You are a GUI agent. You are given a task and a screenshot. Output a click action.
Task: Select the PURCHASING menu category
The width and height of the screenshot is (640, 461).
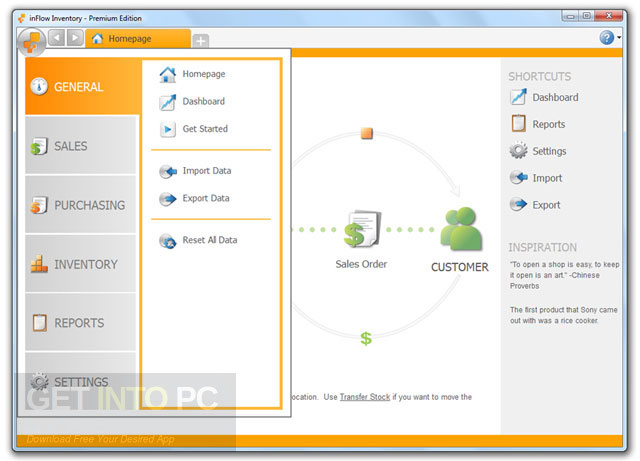click(x=80, y=205)
